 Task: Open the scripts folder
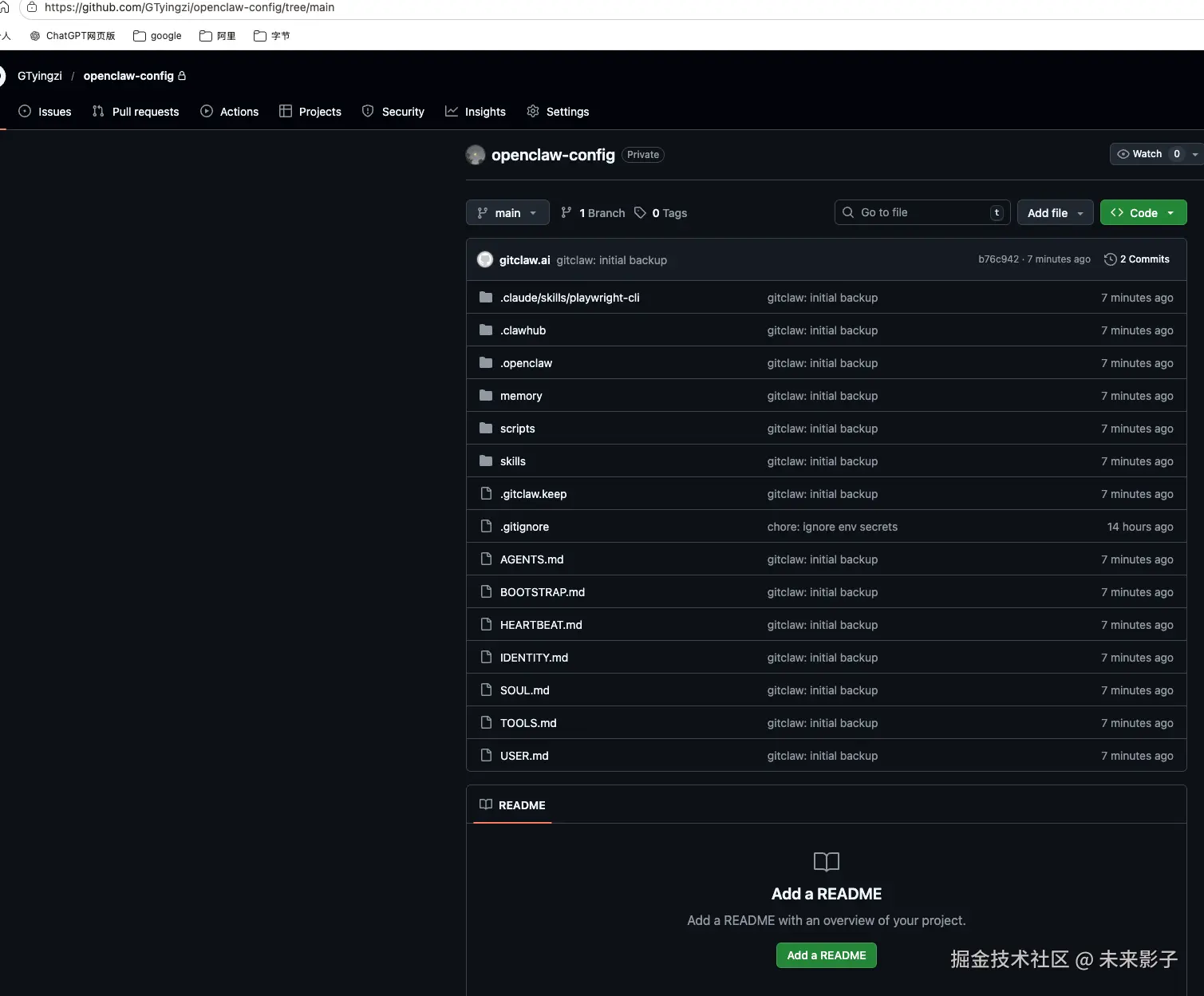[x=518, y=429]
